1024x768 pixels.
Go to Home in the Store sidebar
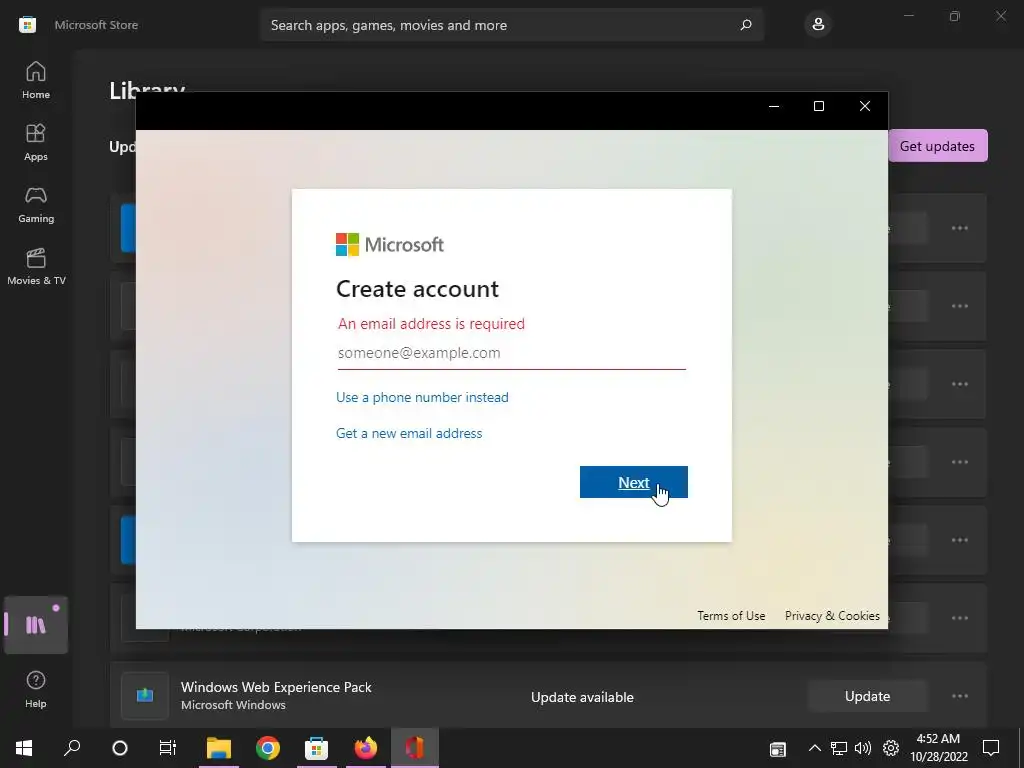pyautogui.click(x=36, y=80)
